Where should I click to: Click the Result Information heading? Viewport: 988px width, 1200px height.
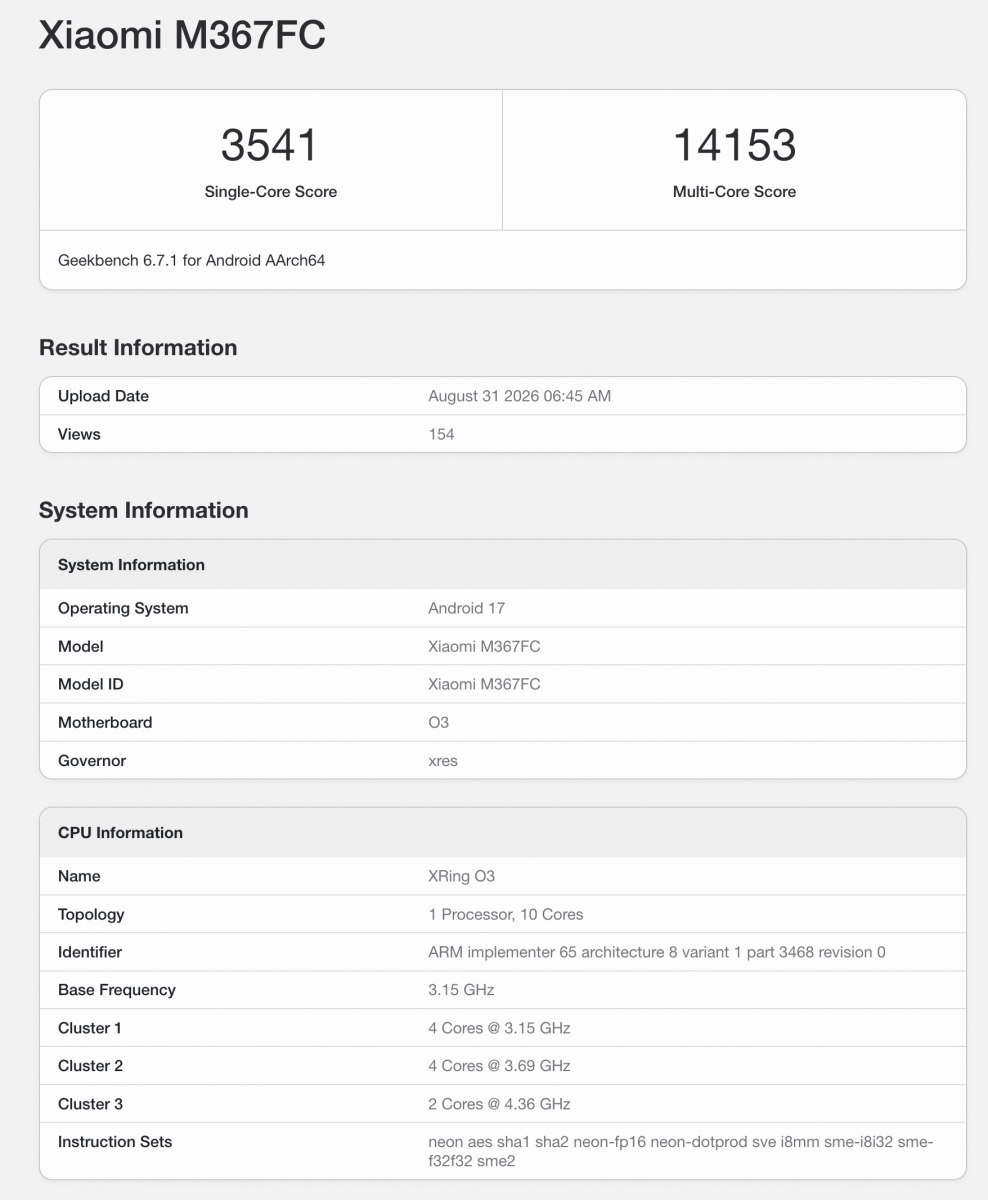point(138,348)
